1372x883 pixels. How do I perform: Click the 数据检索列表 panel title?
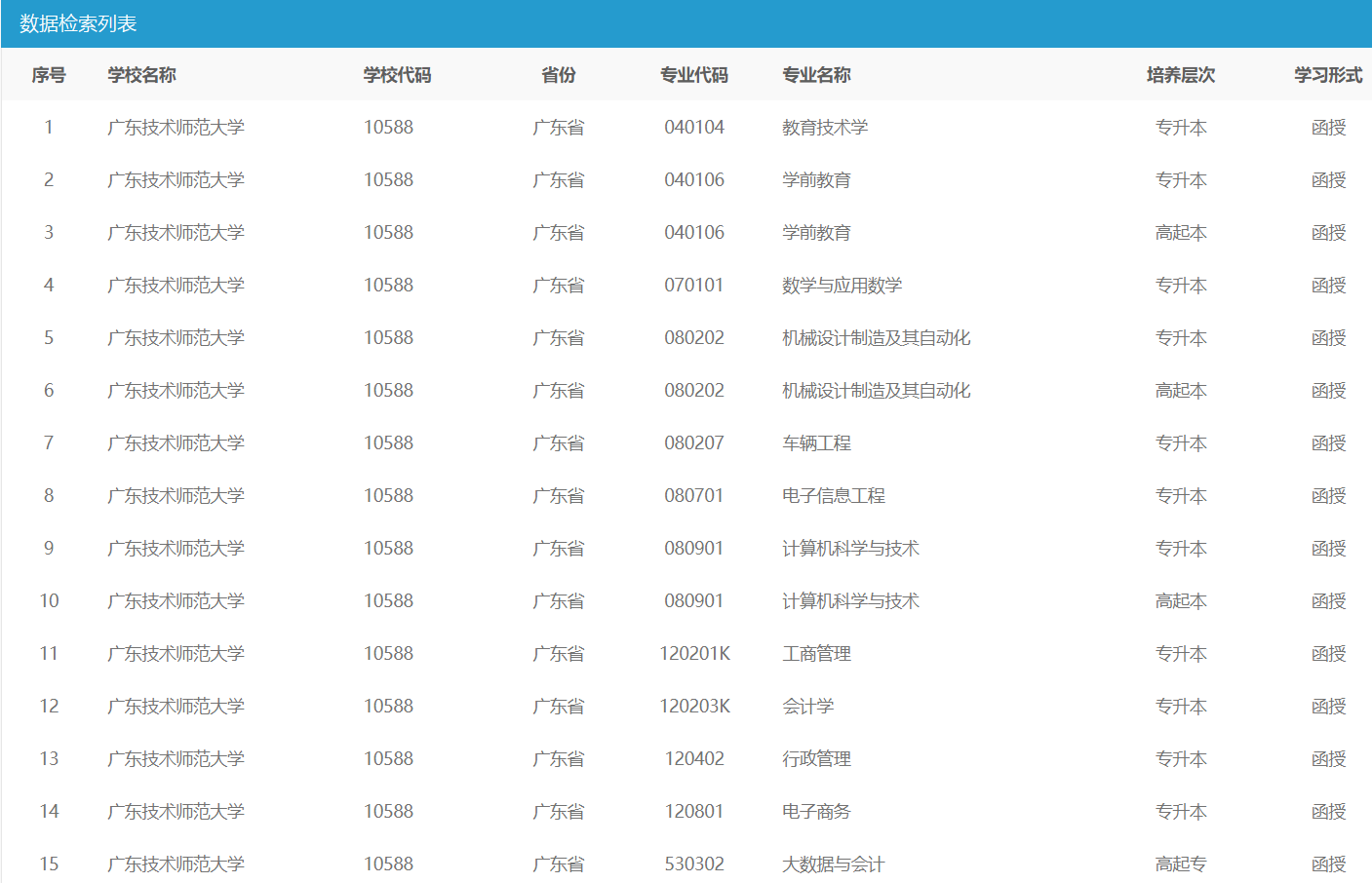(x=78, y=23)
